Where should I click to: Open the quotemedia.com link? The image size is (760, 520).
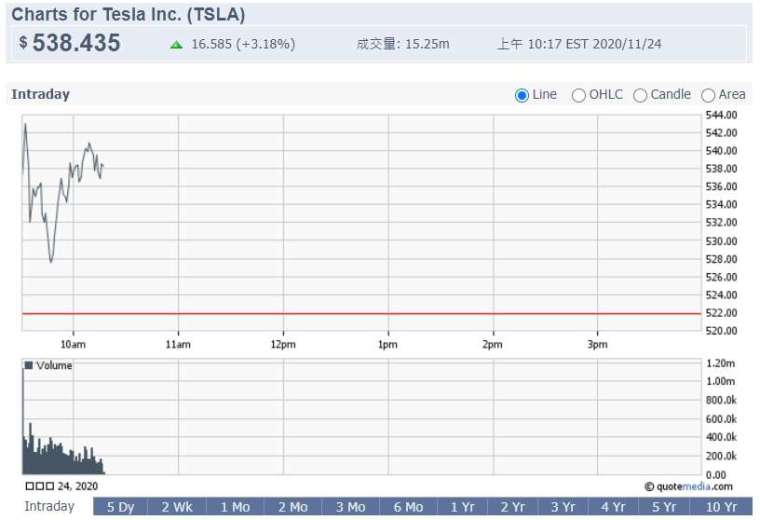(689, 486)
